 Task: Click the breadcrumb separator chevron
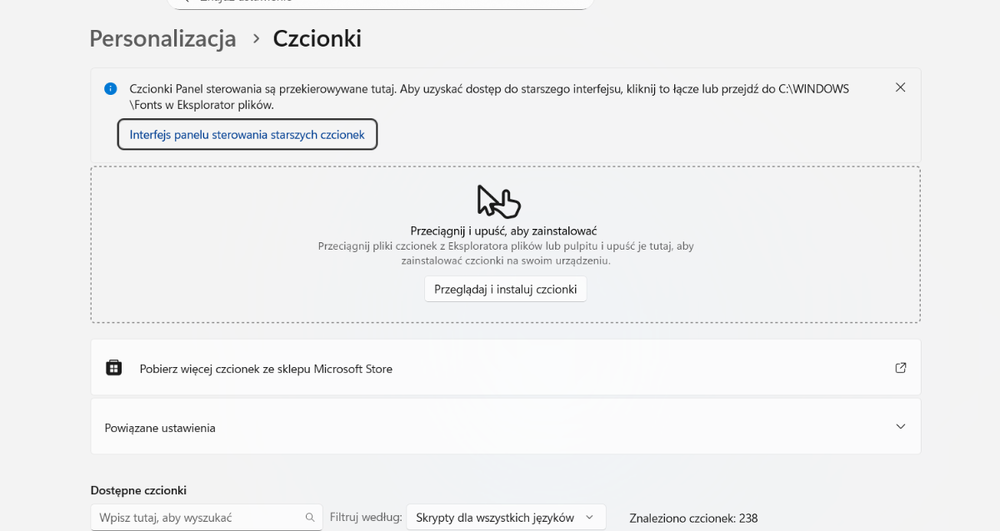point(256,39)
